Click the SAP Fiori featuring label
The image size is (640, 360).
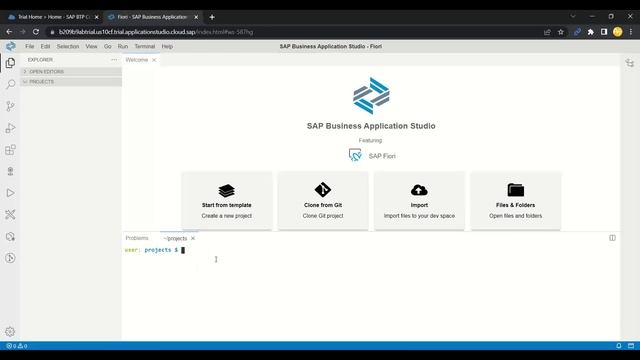click(382, 156)
